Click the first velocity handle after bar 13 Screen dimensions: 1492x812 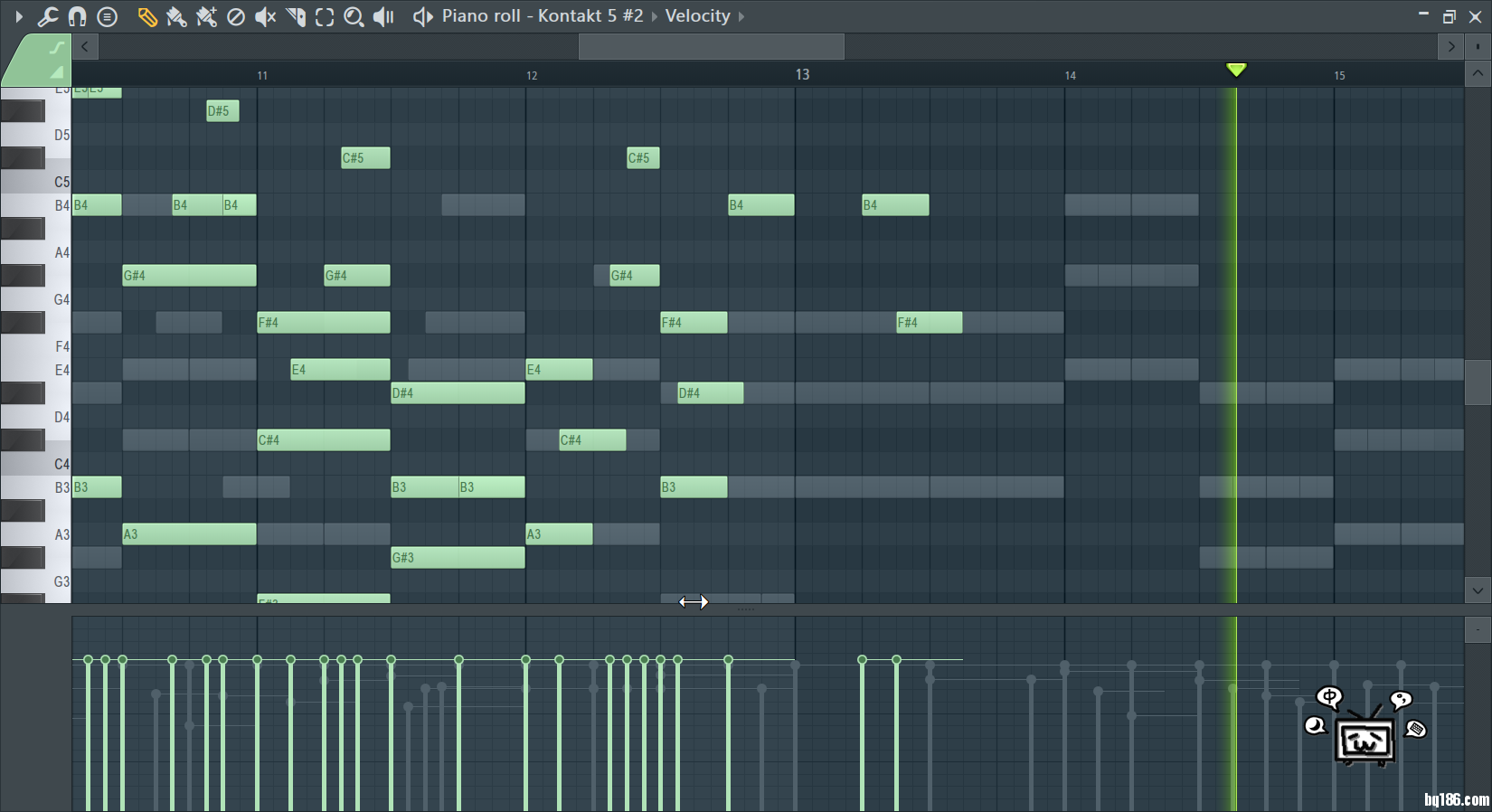tap(862, 660)
